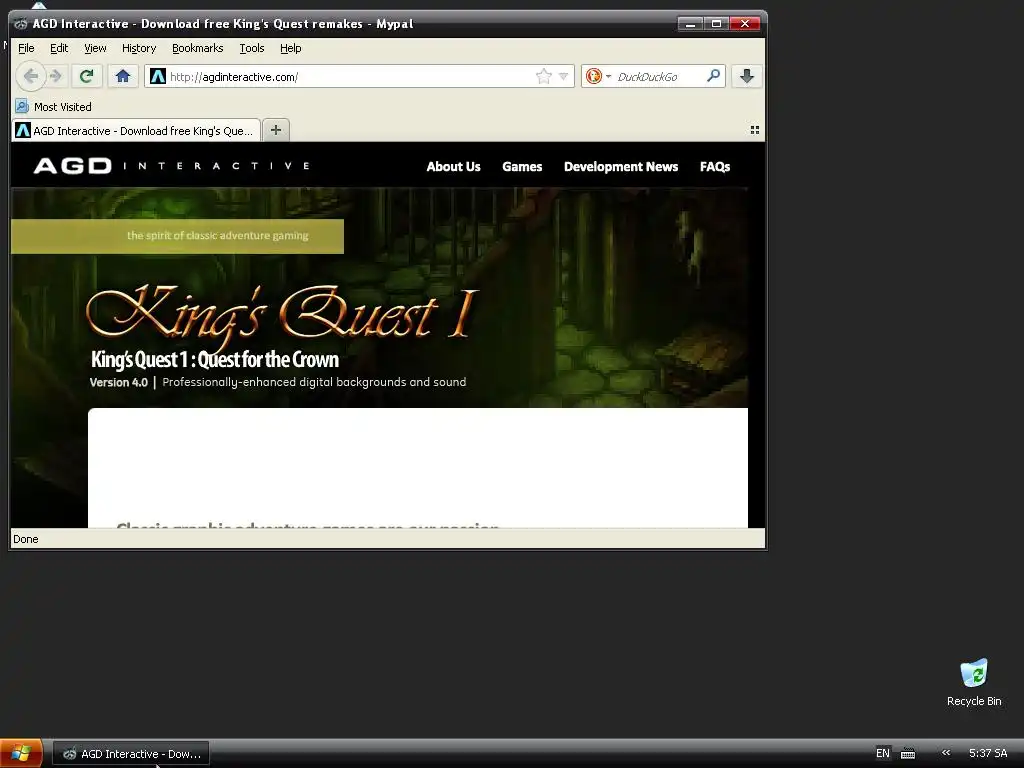
Task: Close the Mypal browser window
Action: click(744, 24)
